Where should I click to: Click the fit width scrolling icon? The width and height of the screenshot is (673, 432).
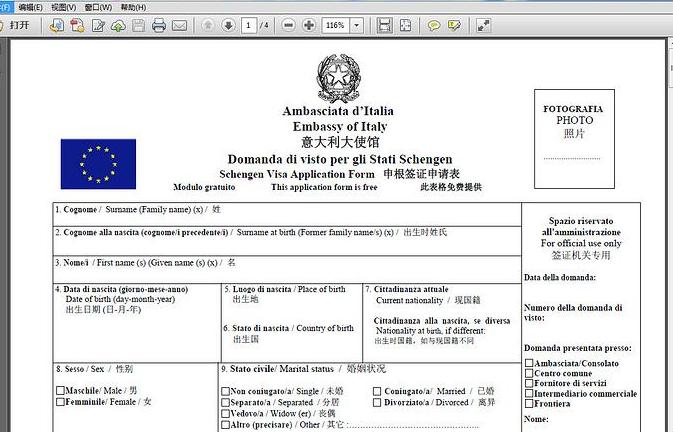coord(385,25)
